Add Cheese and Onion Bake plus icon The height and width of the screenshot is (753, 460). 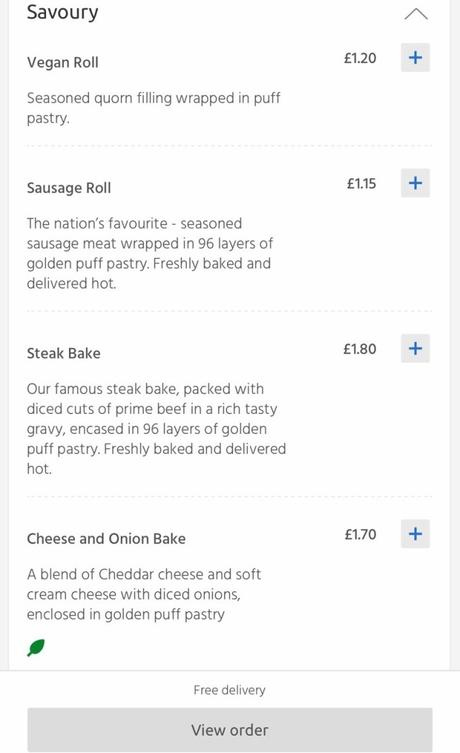[x=415, y=534]
